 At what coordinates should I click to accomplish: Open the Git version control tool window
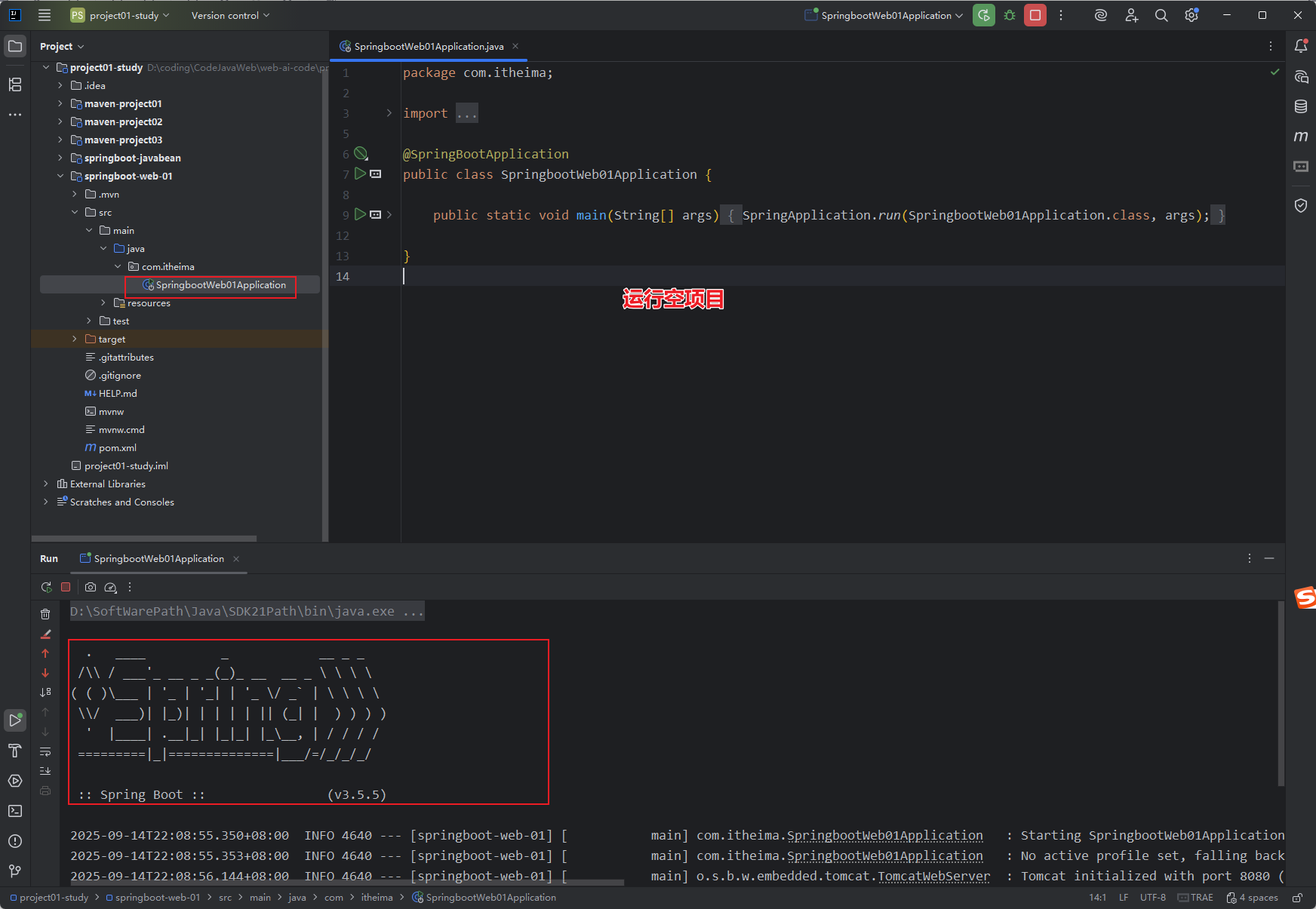15,871
